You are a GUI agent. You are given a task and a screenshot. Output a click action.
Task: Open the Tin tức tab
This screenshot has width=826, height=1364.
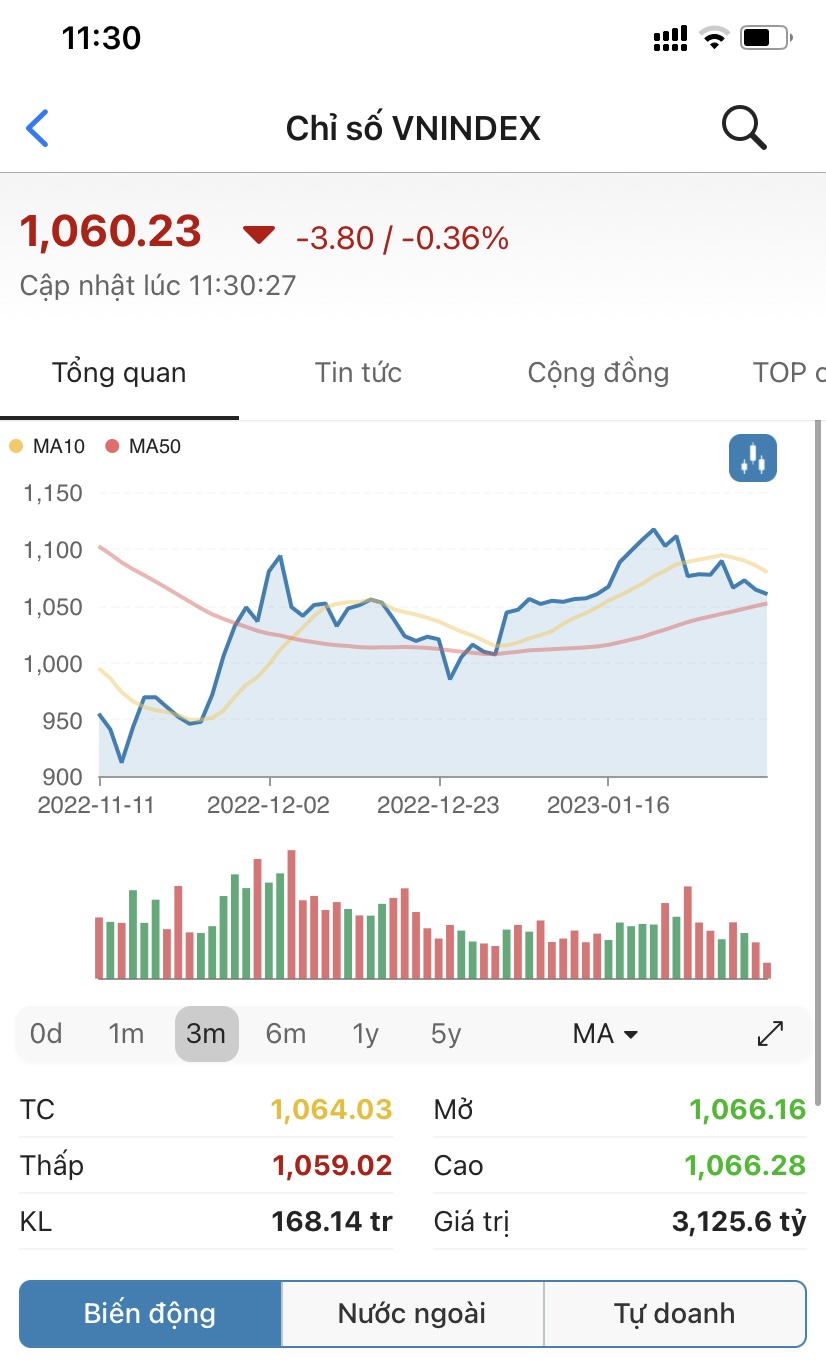point(358,373)
